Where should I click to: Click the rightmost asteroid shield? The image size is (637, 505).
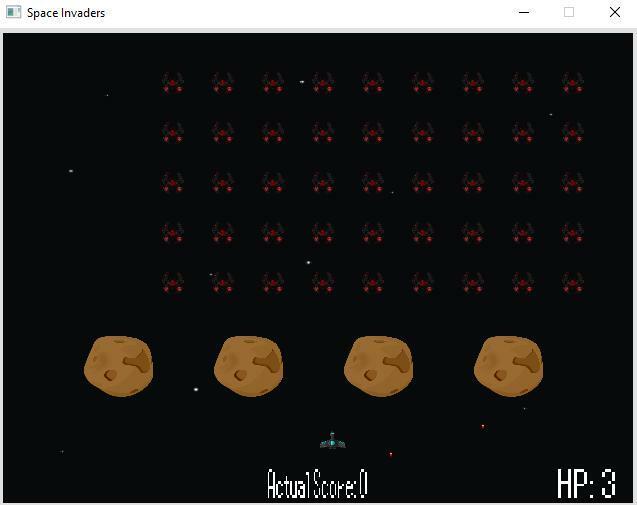coord(508,366)
